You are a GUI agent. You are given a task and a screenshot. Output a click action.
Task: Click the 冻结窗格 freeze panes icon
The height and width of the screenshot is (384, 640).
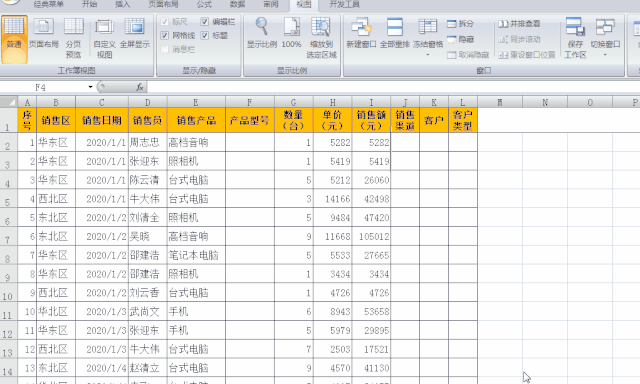pos(428,28)
